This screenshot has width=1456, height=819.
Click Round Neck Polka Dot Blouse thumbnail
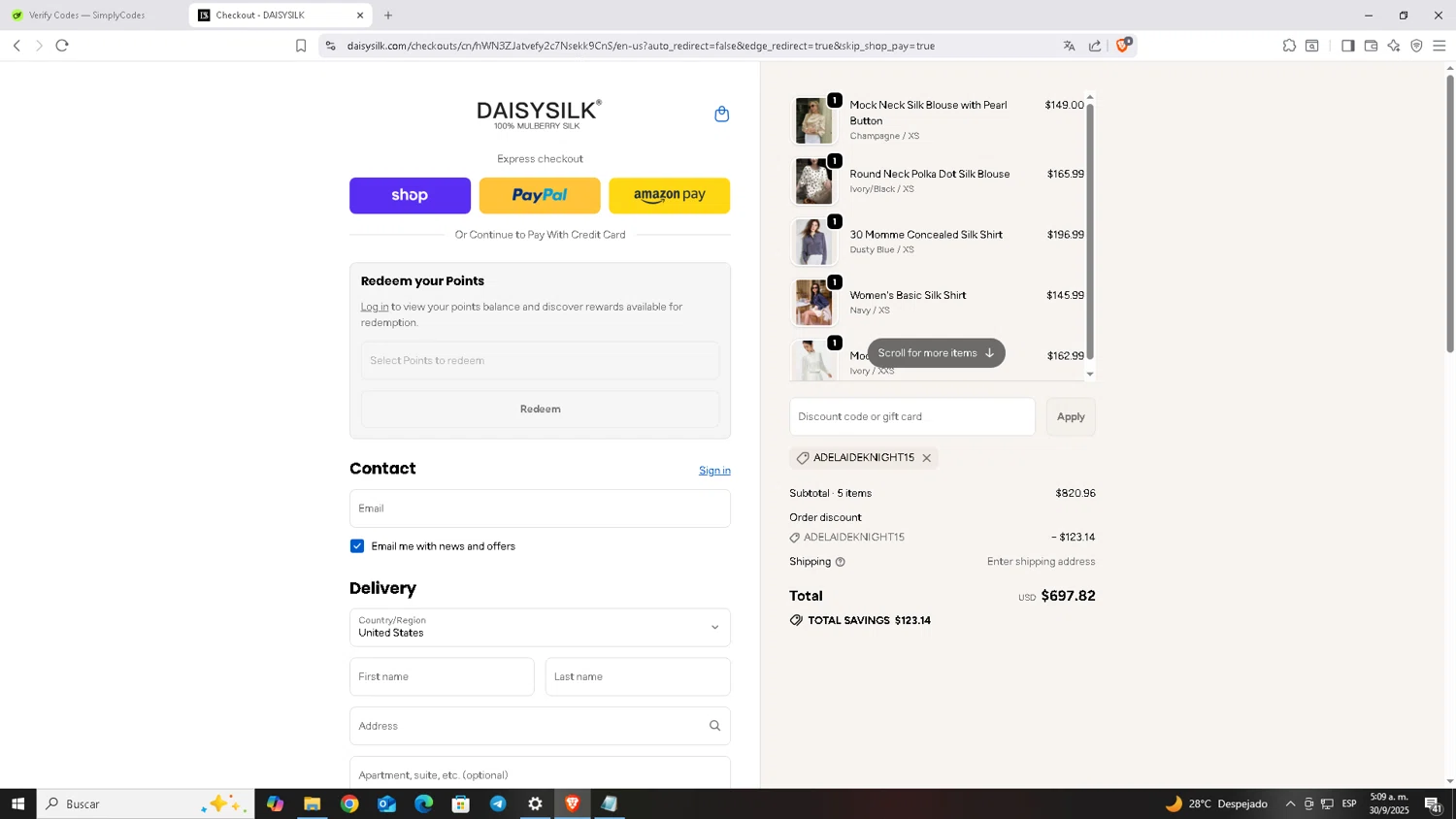click(x=813, y=181)
